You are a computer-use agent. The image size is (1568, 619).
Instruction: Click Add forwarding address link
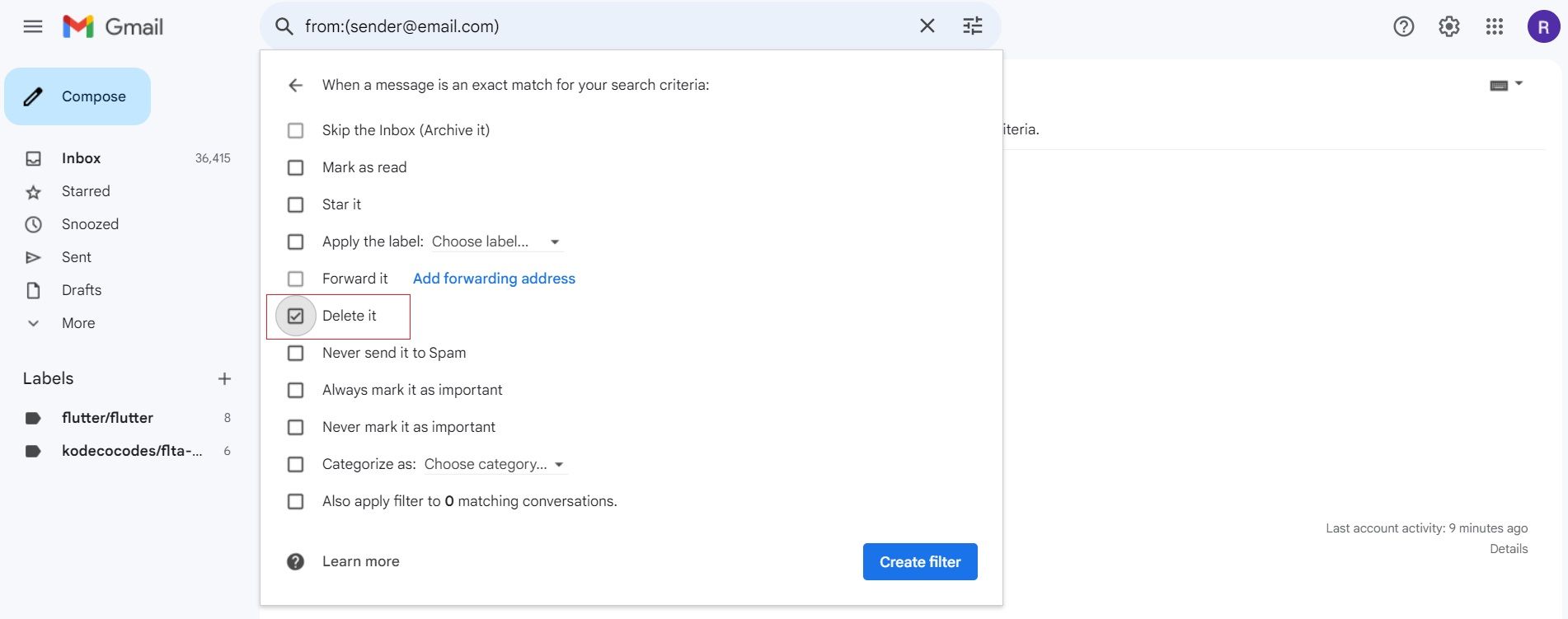[x=494, y=279]
